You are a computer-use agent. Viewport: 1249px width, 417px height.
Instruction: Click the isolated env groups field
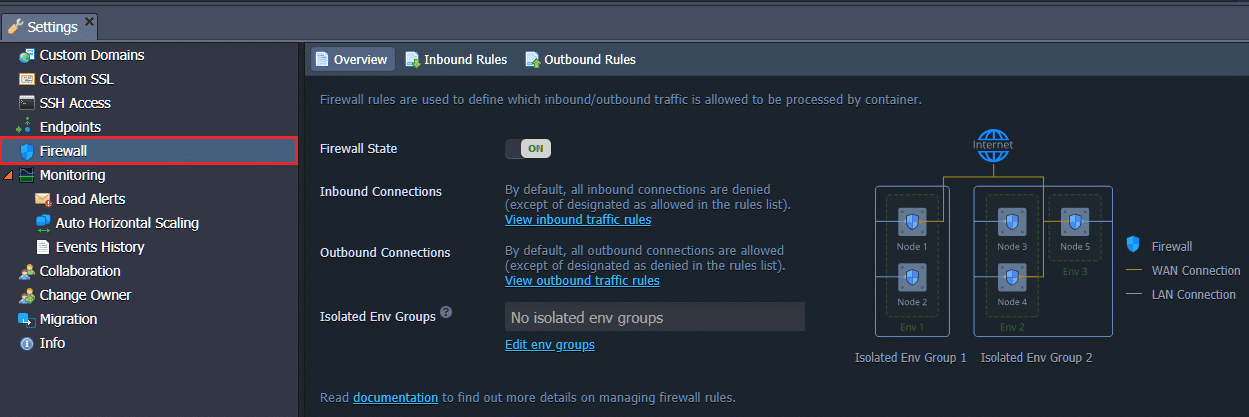(655, 317)
